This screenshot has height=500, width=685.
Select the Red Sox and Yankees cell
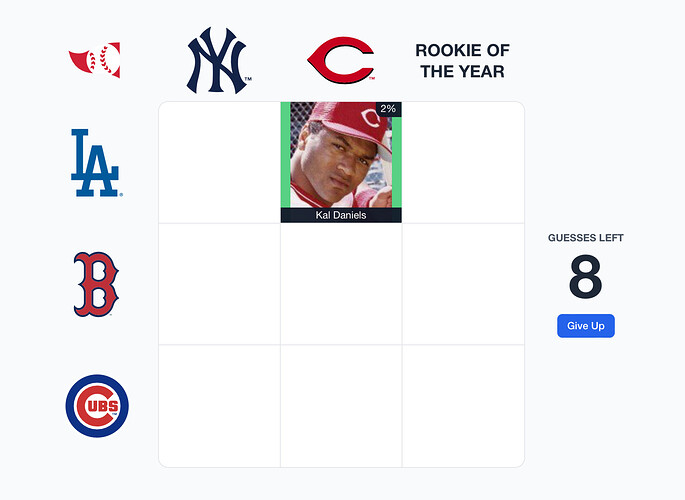pyautogui.click(x=219, y=284)
